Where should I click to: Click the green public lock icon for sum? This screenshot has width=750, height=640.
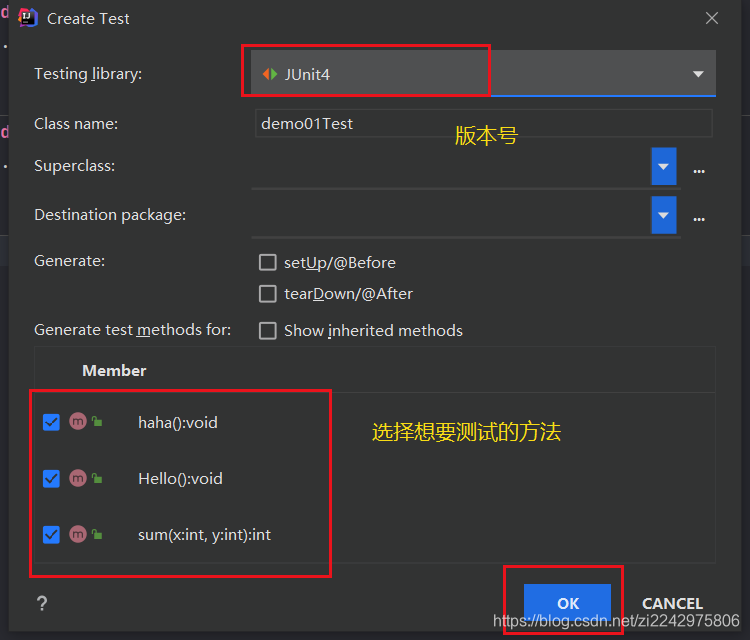pyautogui.click(x=97, y=534)
